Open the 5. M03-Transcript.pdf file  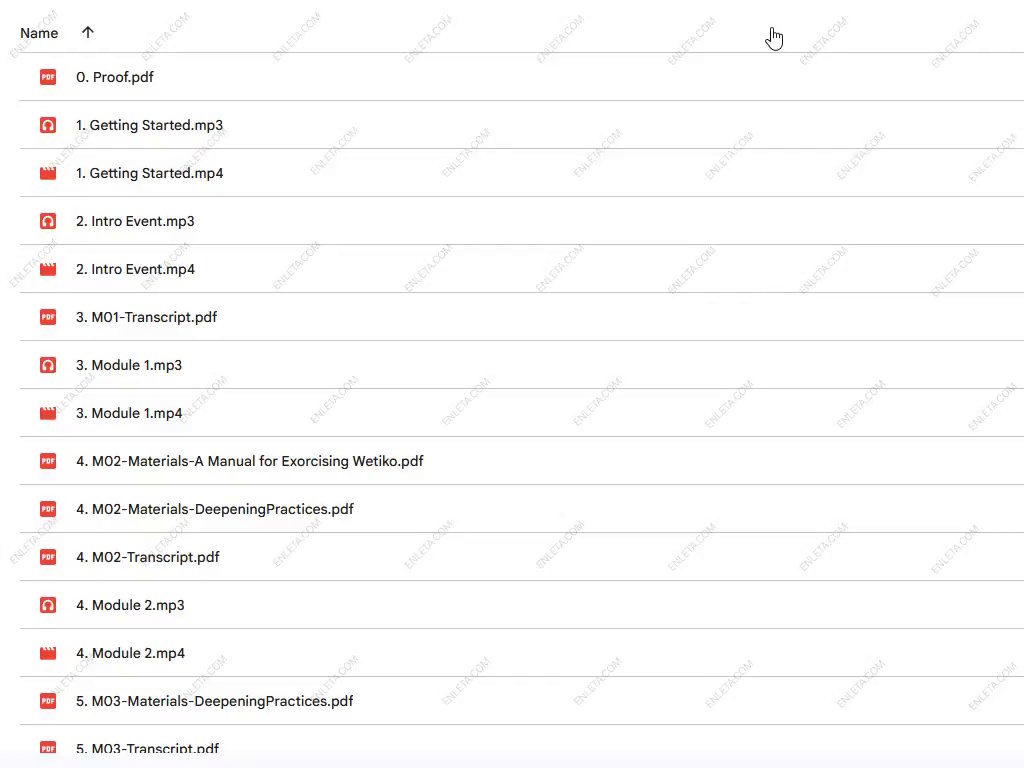tap(147, 748)
